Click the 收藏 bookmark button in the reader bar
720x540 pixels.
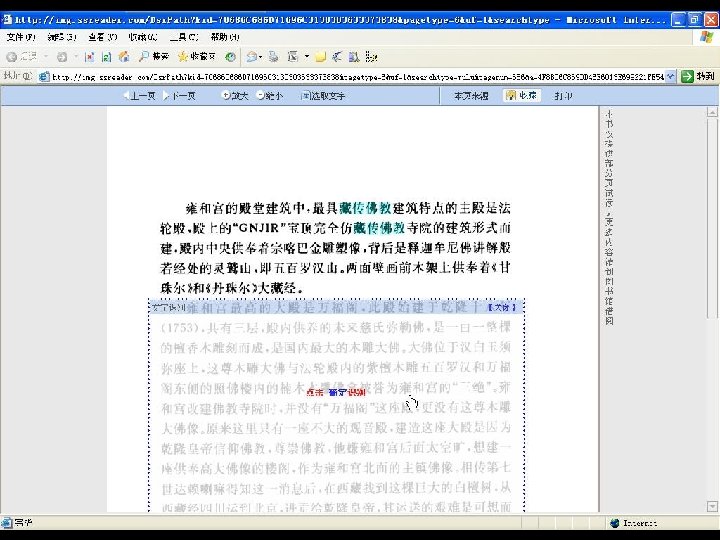(521, 96)
